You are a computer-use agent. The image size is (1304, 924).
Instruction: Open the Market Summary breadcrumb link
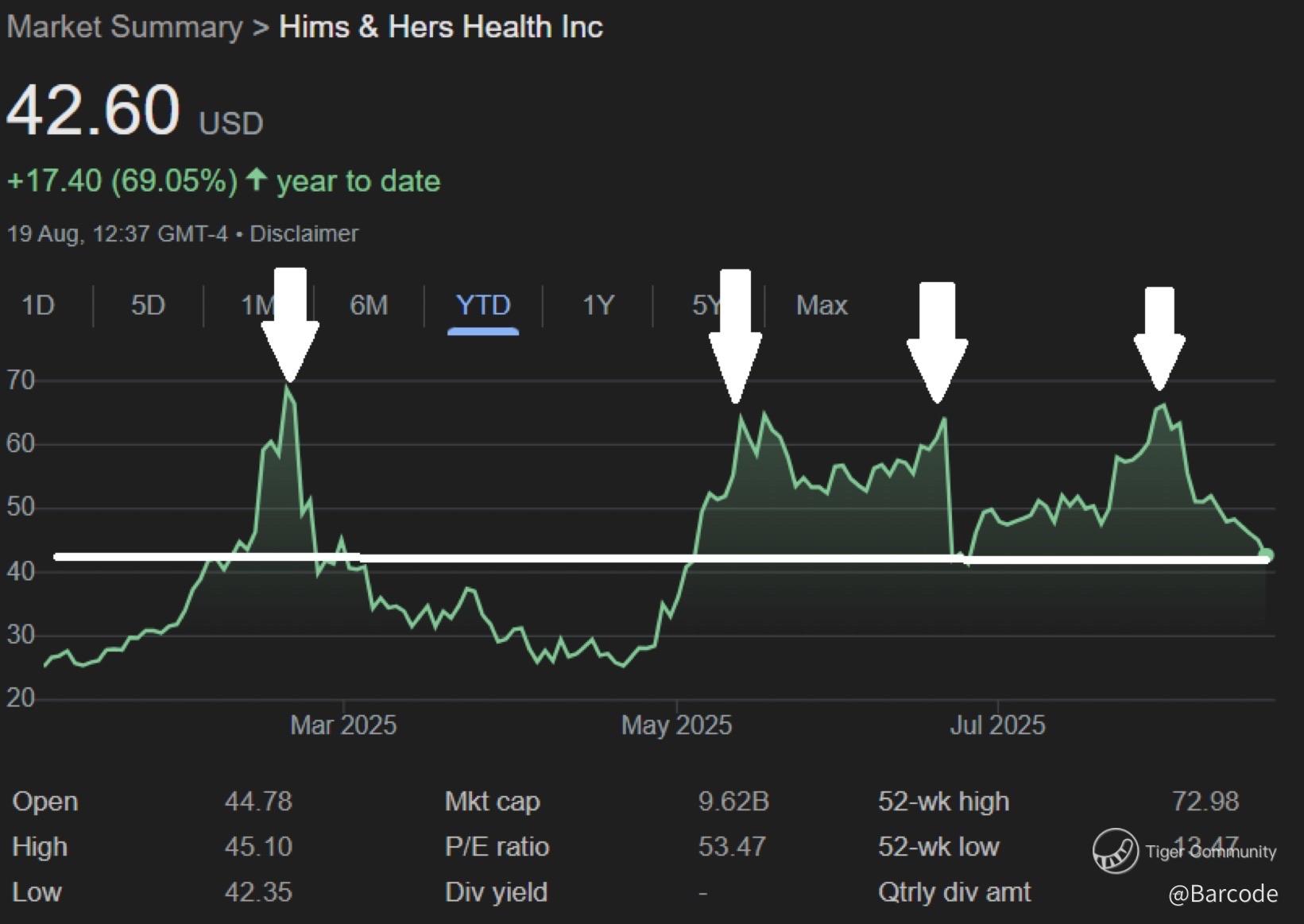coord(124,27)
